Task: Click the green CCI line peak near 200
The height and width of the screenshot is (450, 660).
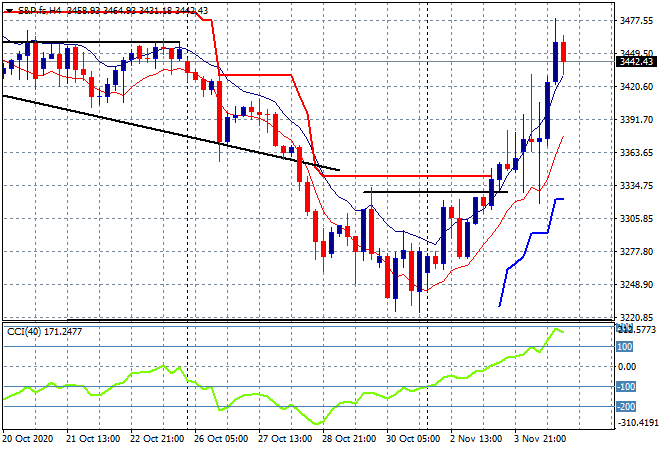Action: click(x=556, y=329)
